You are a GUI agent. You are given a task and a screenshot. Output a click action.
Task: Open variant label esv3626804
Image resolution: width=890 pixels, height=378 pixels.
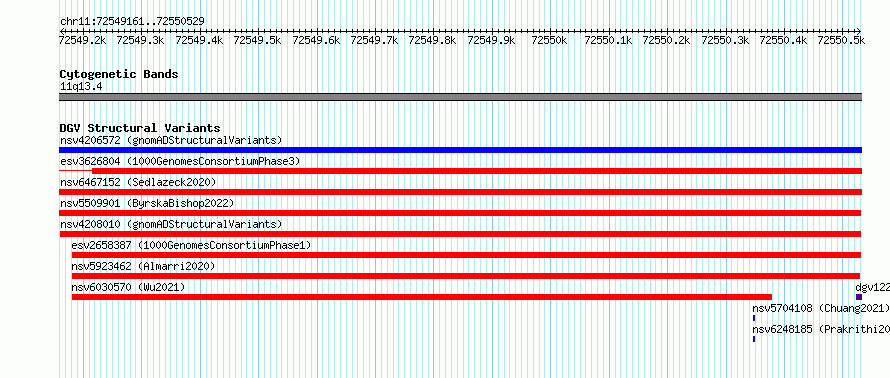(180, 161)
